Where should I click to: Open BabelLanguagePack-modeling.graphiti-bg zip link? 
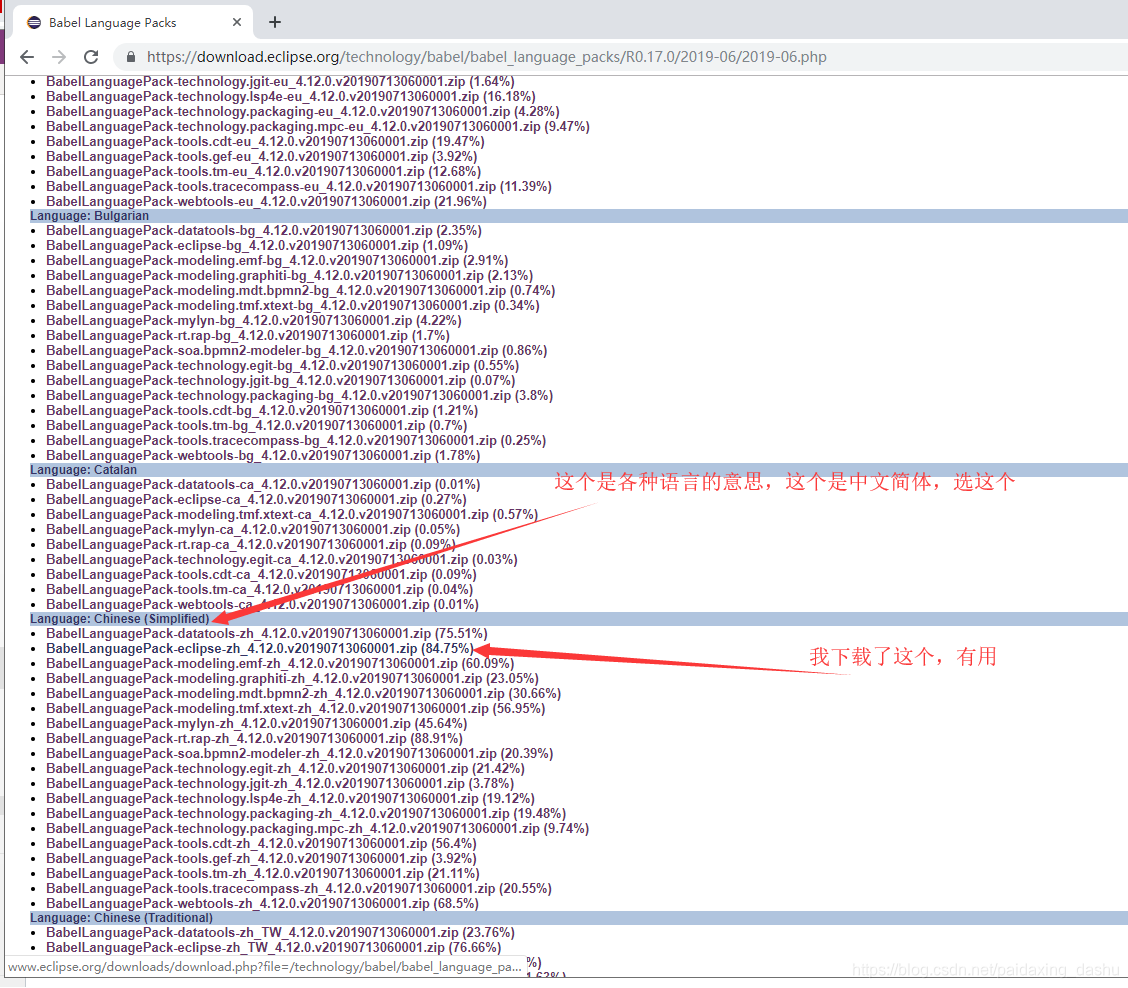pos(290,276)
